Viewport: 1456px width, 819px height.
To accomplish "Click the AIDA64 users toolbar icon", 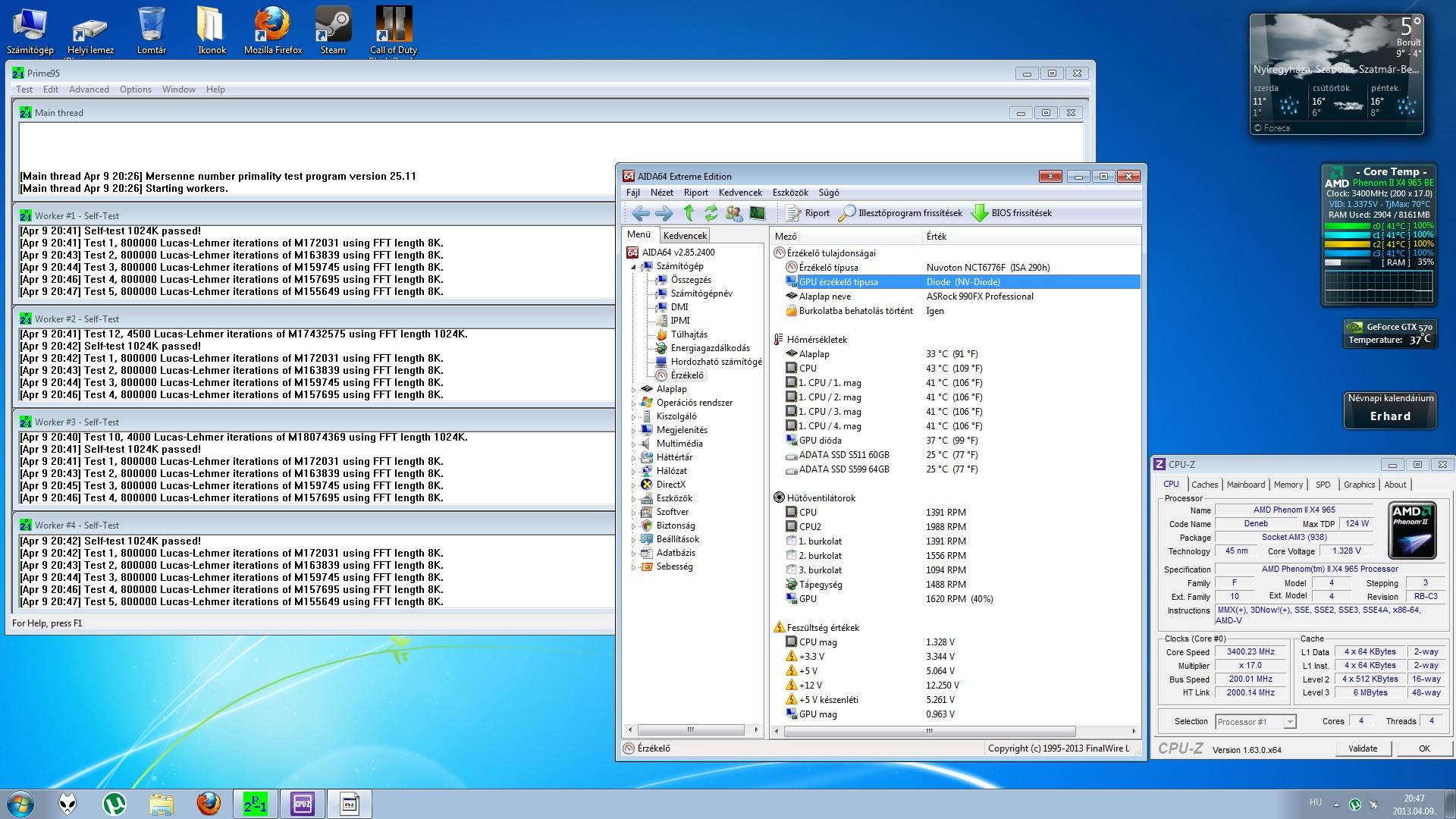I will click(x=733, y=213).
